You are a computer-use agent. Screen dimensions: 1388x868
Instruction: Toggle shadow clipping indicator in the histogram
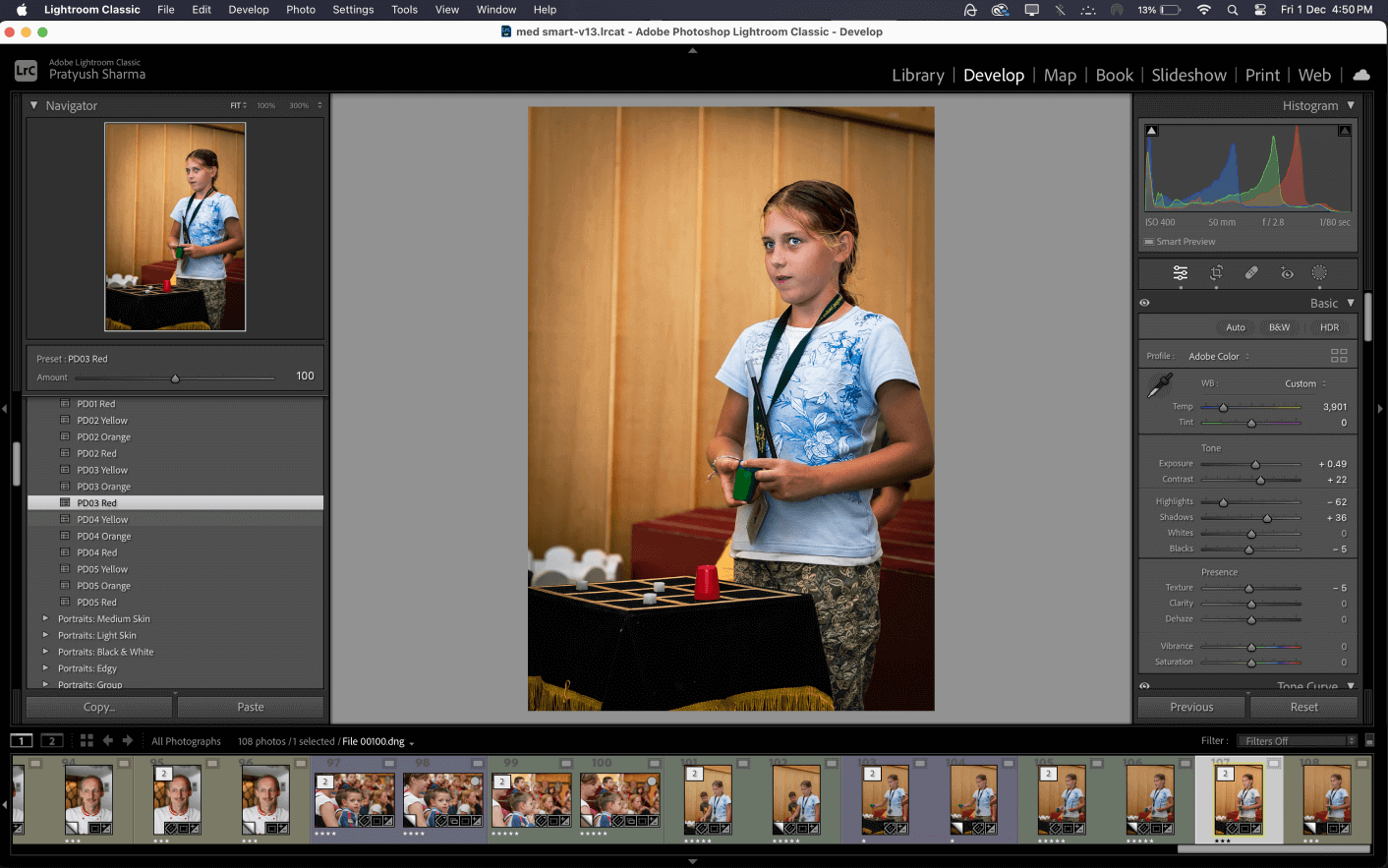click(x=1152, y=131)
